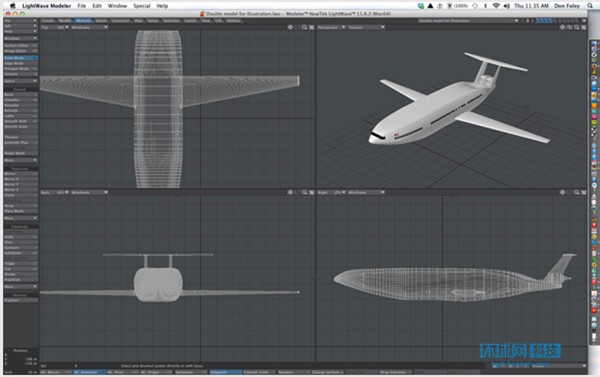The image size is (600, 377).
Task: Click the rotate icon in Perspective viewport header
Action: [569, 27]
